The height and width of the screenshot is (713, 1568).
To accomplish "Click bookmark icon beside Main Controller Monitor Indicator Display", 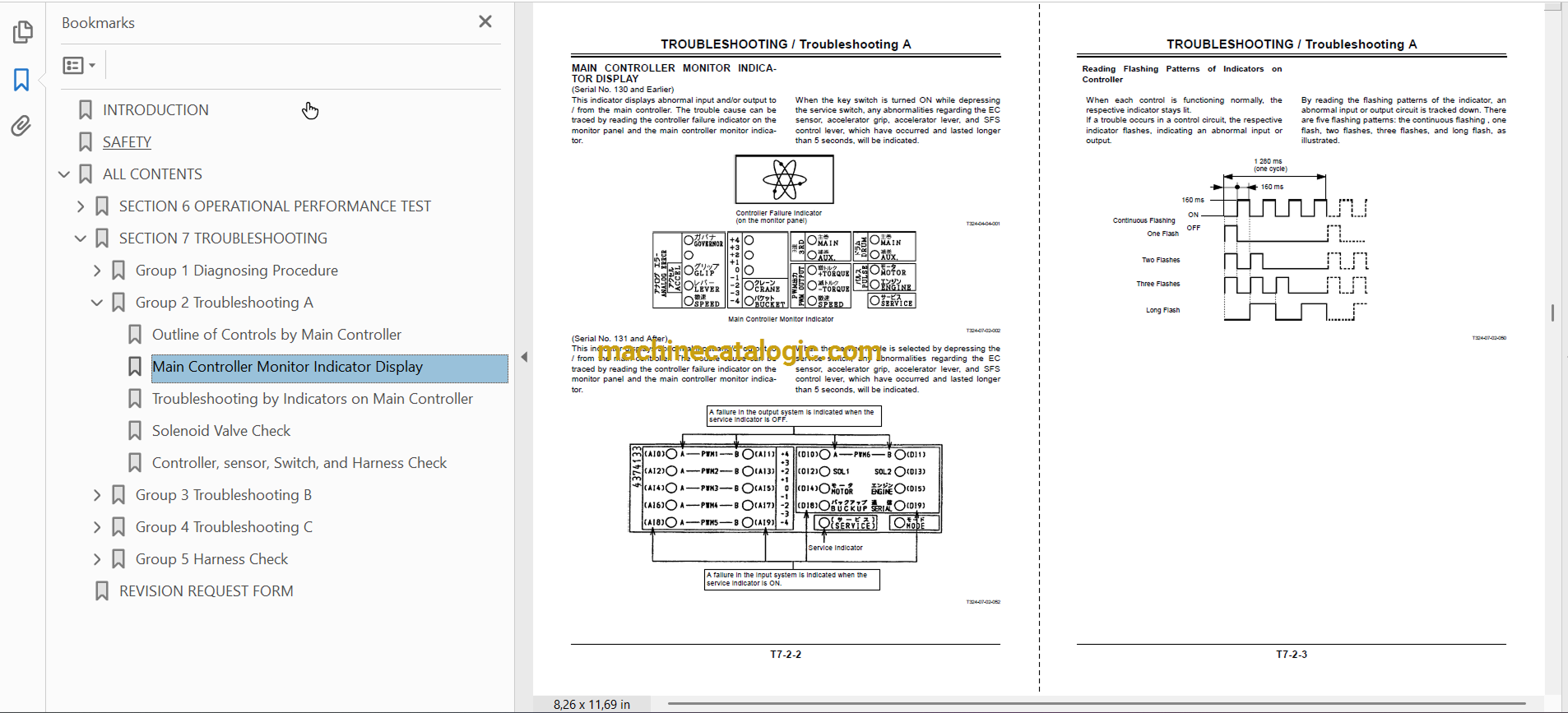I will click(x=135, y=366).
